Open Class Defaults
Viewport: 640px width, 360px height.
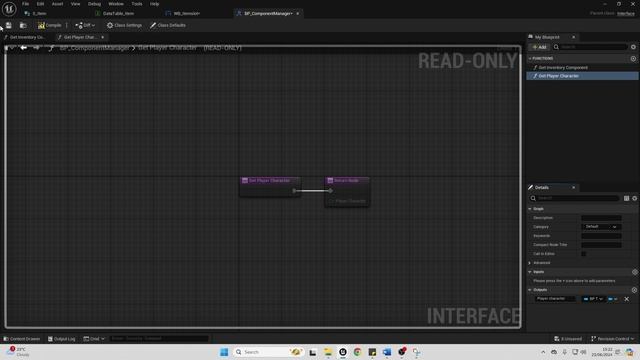(x=167, y=25)
